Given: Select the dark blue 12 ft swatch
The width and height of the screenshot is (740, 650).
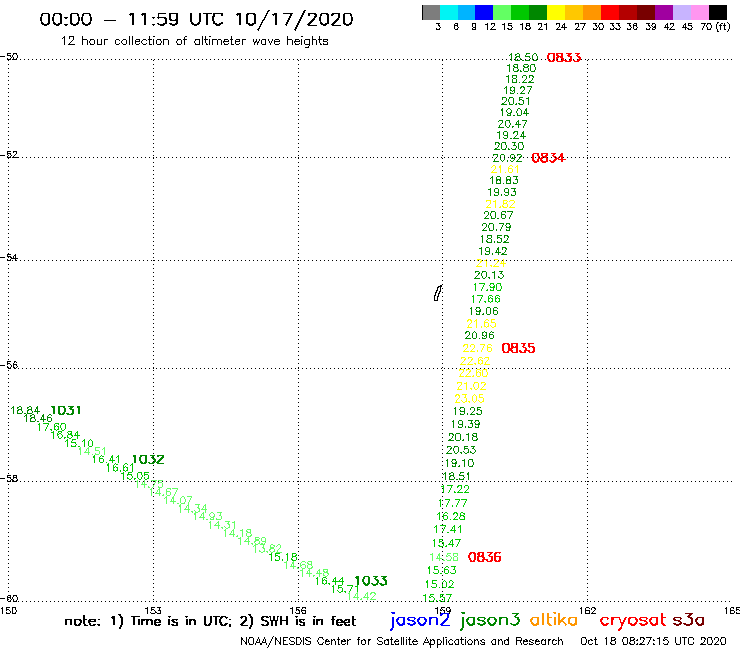Looking at the screenshot, I should pos(484,12).
